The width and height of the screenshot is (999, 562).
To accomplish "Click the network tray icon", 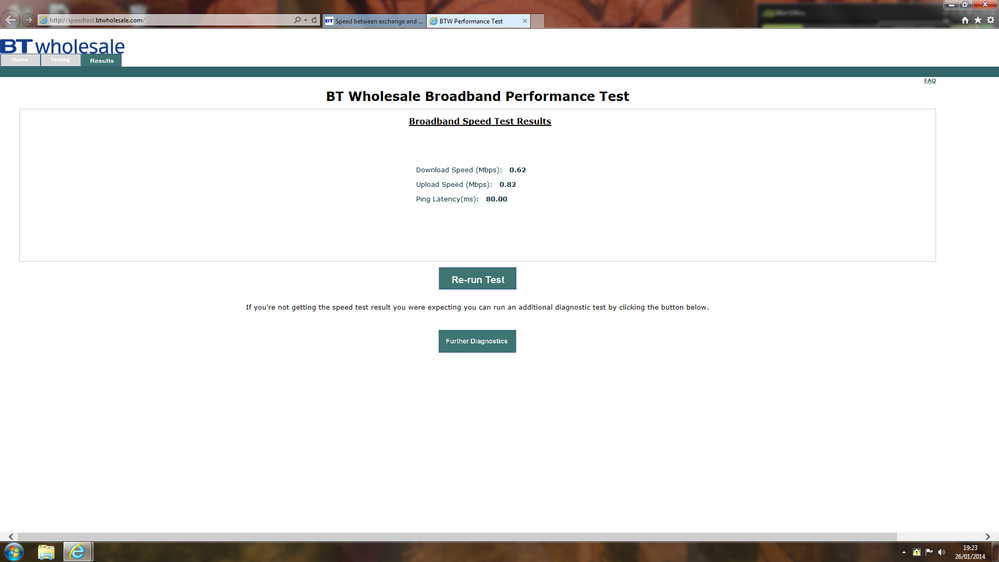I will click(916, 552).
